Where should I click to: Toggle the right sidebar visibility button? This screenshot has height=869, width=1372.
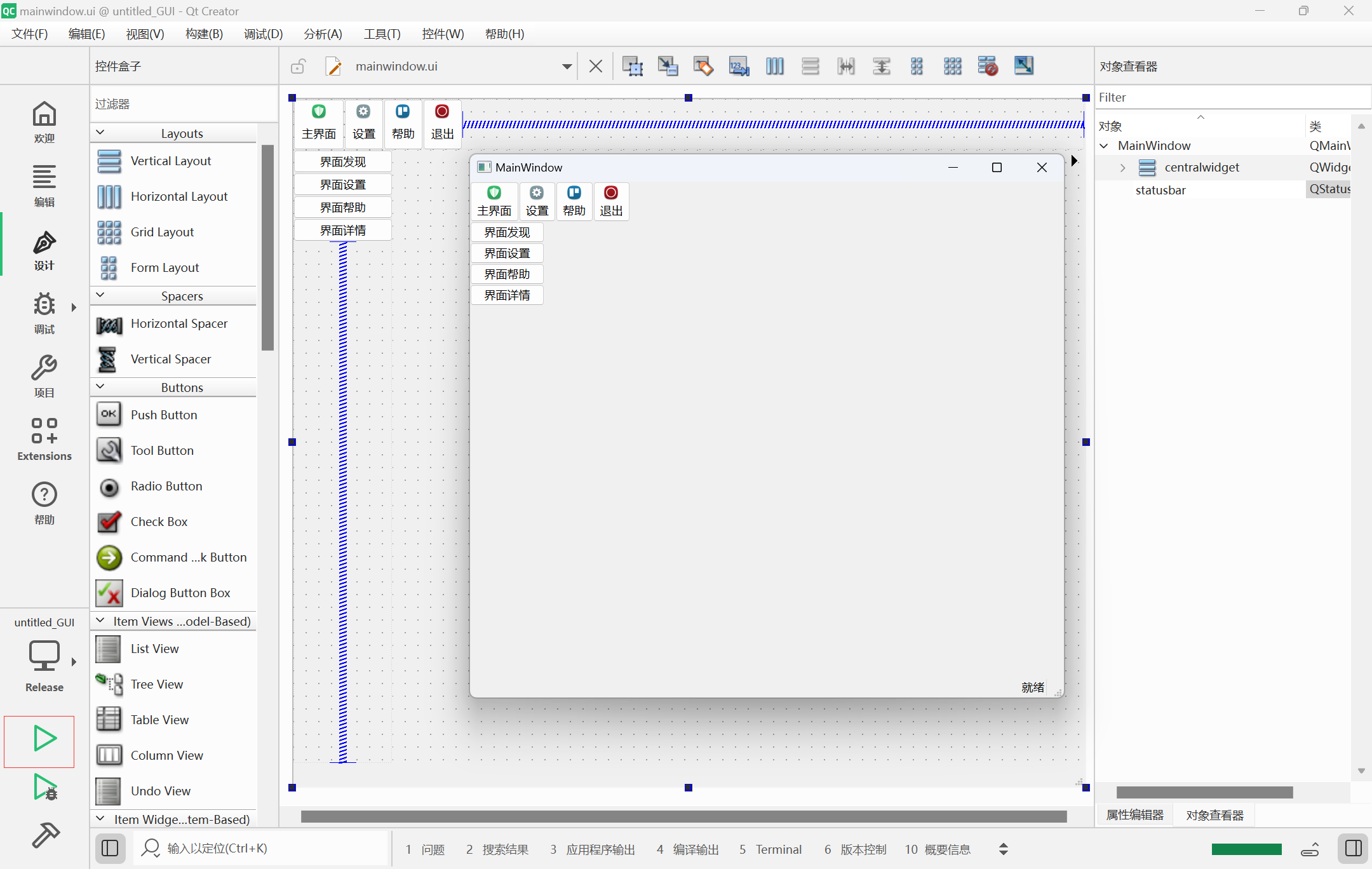point(1353,848)
